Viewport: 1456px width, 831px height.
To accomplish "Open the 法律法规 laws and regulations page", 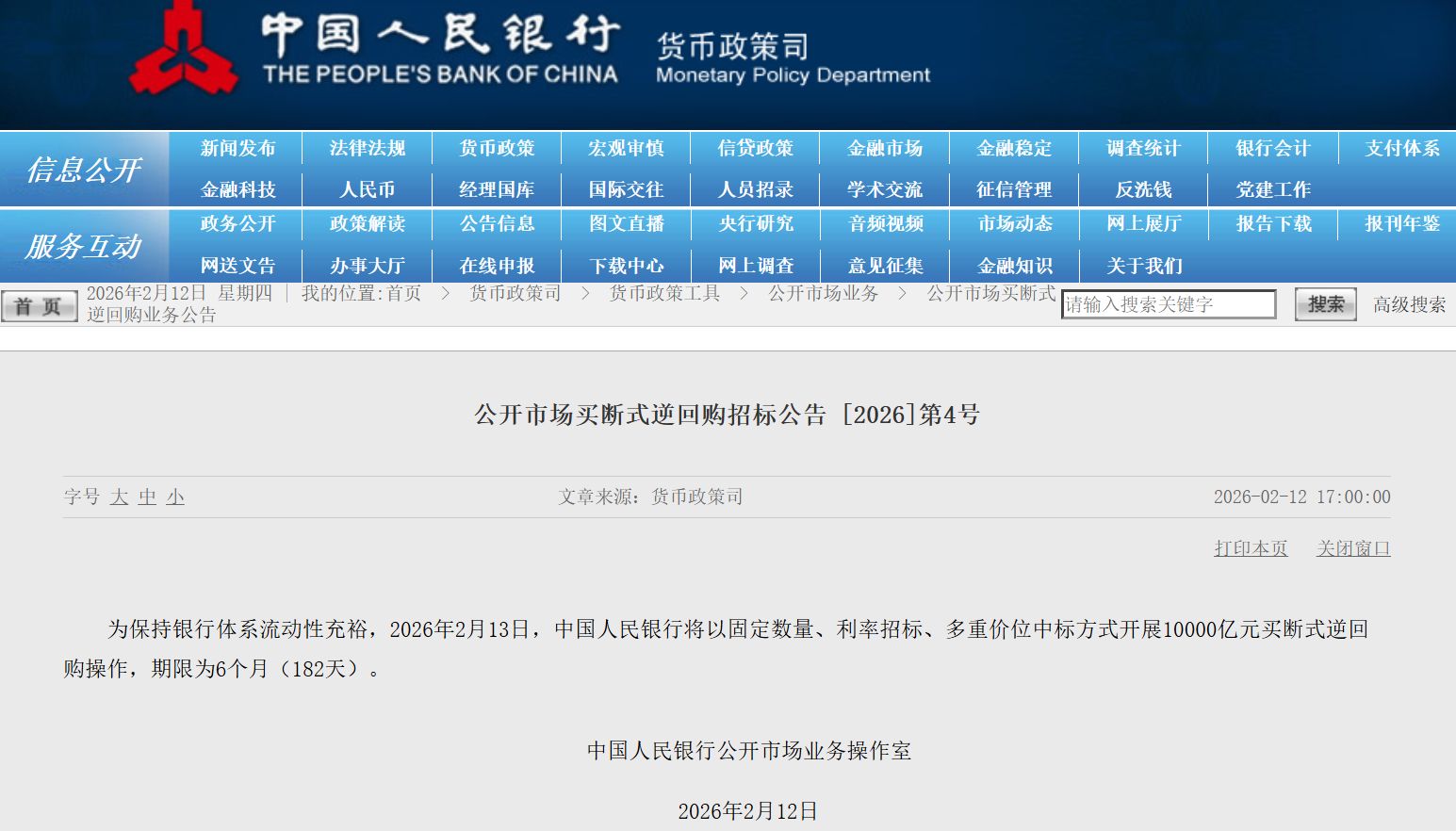I will pyautogui.click(x=368, y=148).
